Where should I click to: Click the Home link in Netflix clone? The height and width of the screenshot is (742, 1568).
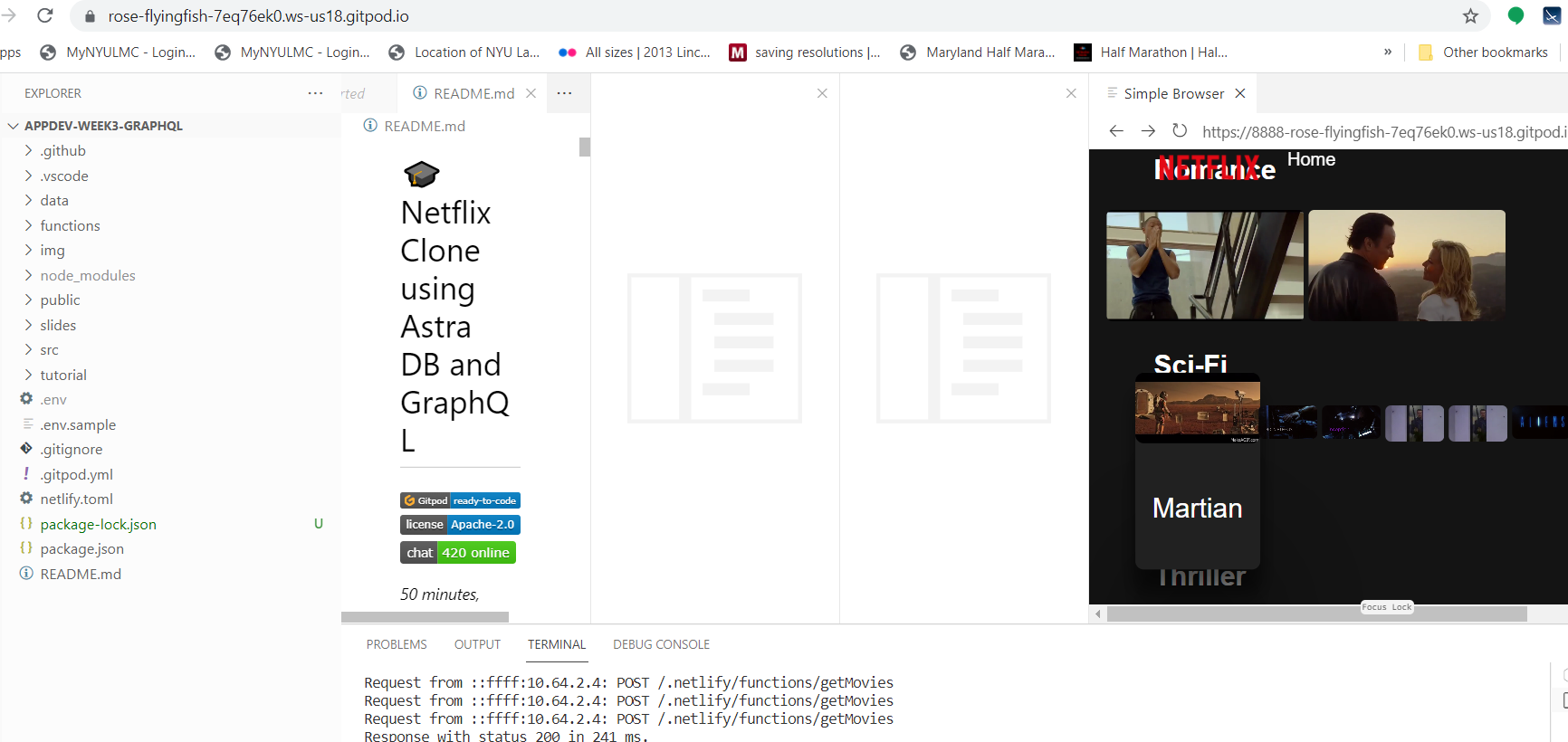(x=1311, y=159)
